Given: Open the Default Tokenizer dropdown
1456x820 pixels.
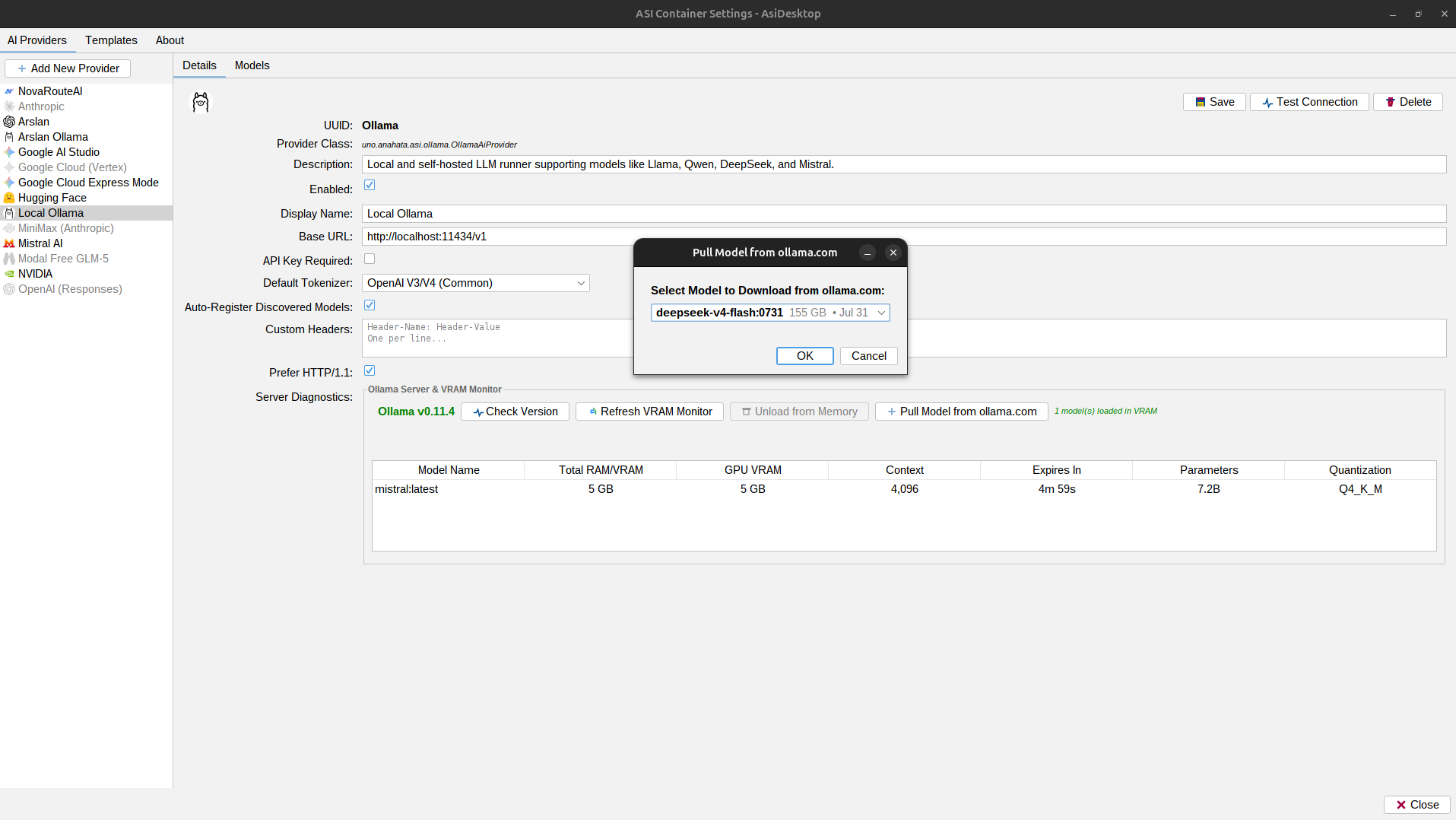Looking at the screenshot, I should pyautogui.click(x=476, y=283).
